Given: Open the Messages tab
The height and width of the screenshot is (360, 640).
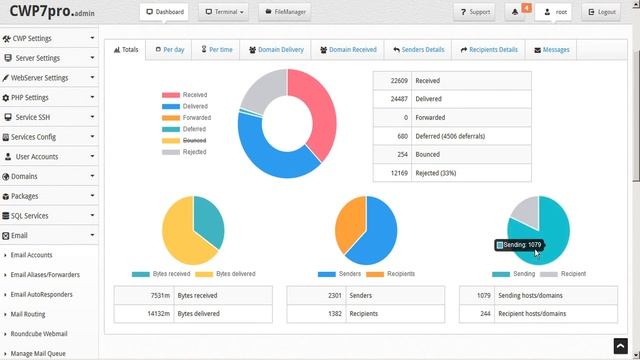Looking at the screenshot, I should [551, 50].
